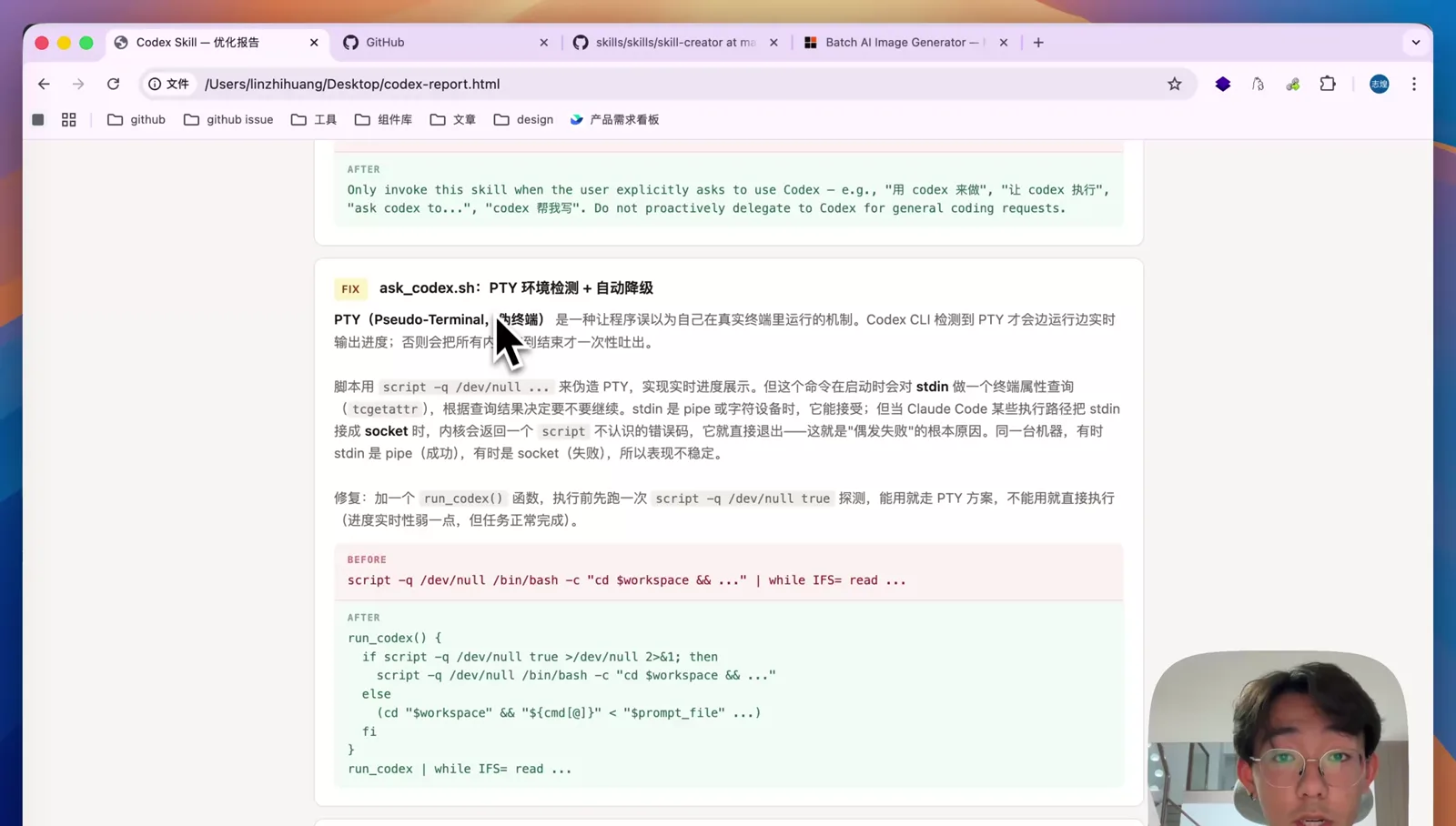Click the FIX badge label
The height and width of the screenshot is (826, 1456).
click(350, 288)
